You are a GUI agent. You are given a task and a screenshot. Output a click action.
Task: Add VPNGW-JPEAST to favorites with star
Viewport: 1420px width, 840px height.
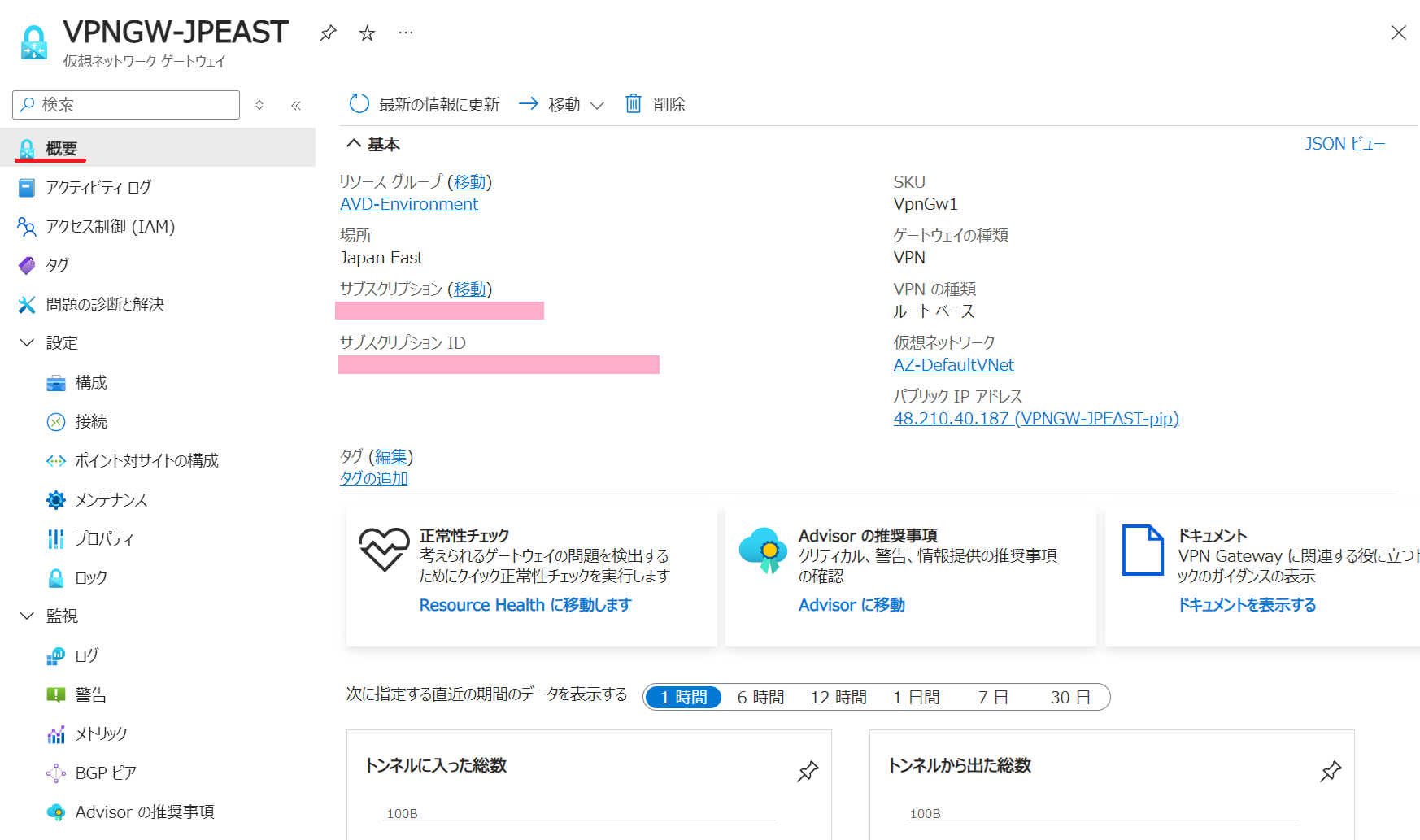click(x=368, y=33)
